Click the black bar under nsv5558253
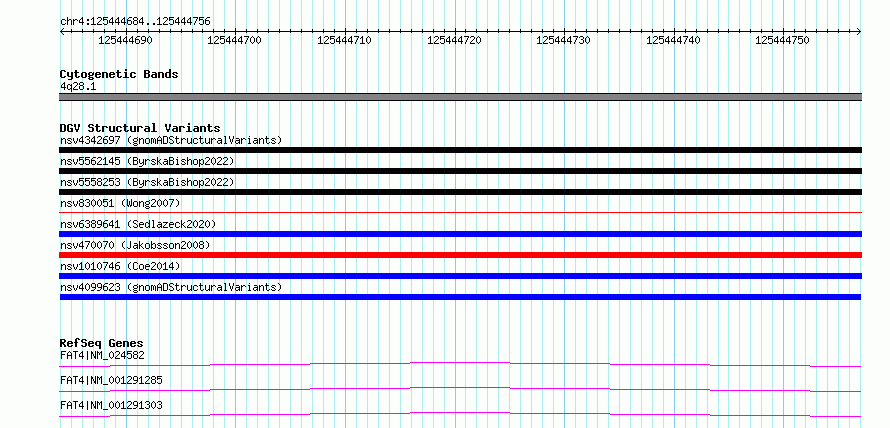Viewport: 890px width, 428px height. (x=460, y=192)
